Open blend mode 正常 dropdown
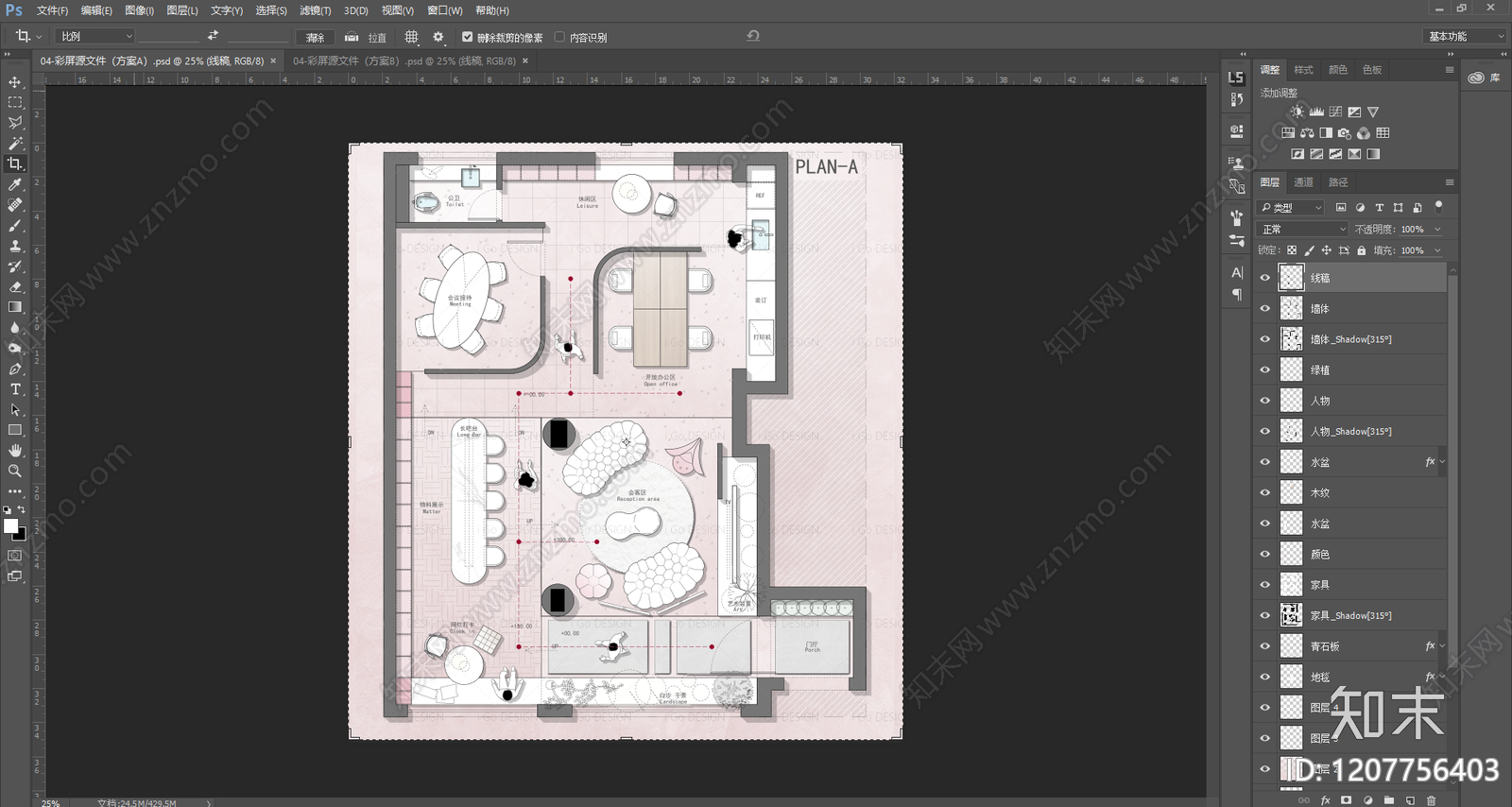1512x807 pixels. [1303, 230]
